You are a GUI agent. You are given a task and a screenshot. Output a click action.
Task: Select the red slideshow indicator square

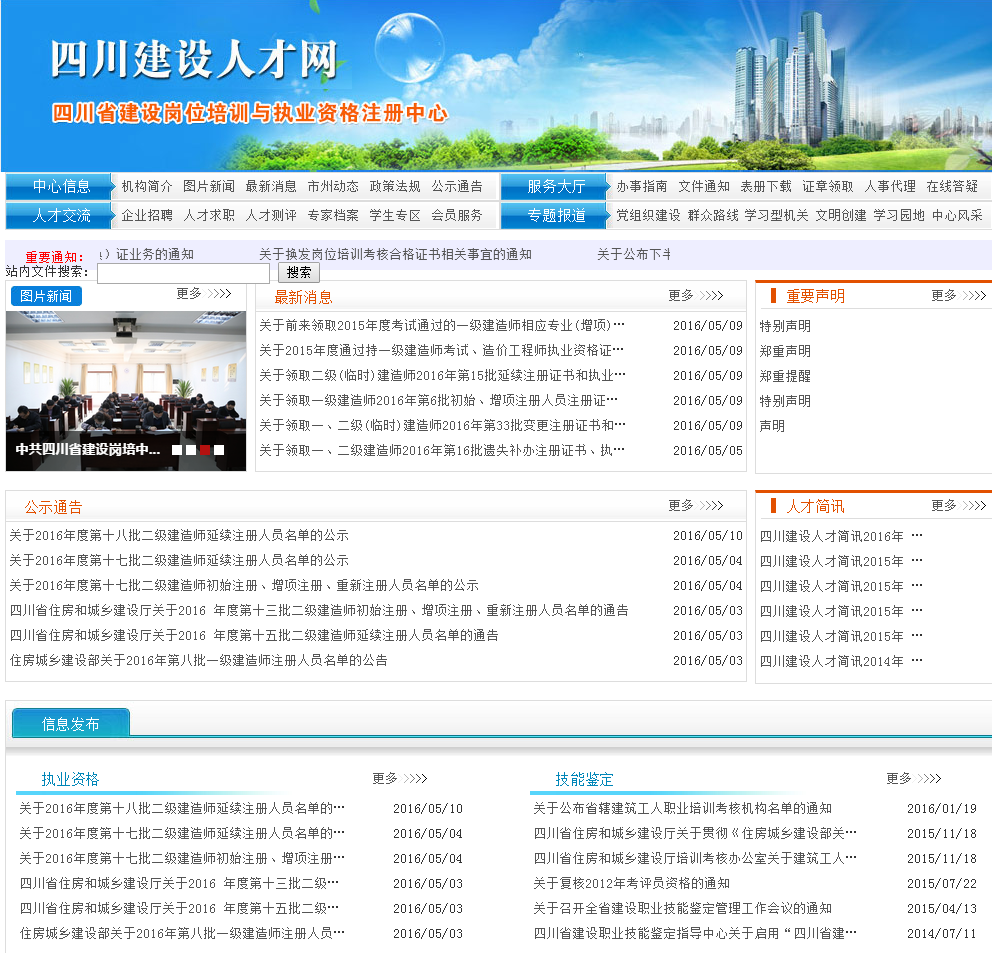(205, 450)
